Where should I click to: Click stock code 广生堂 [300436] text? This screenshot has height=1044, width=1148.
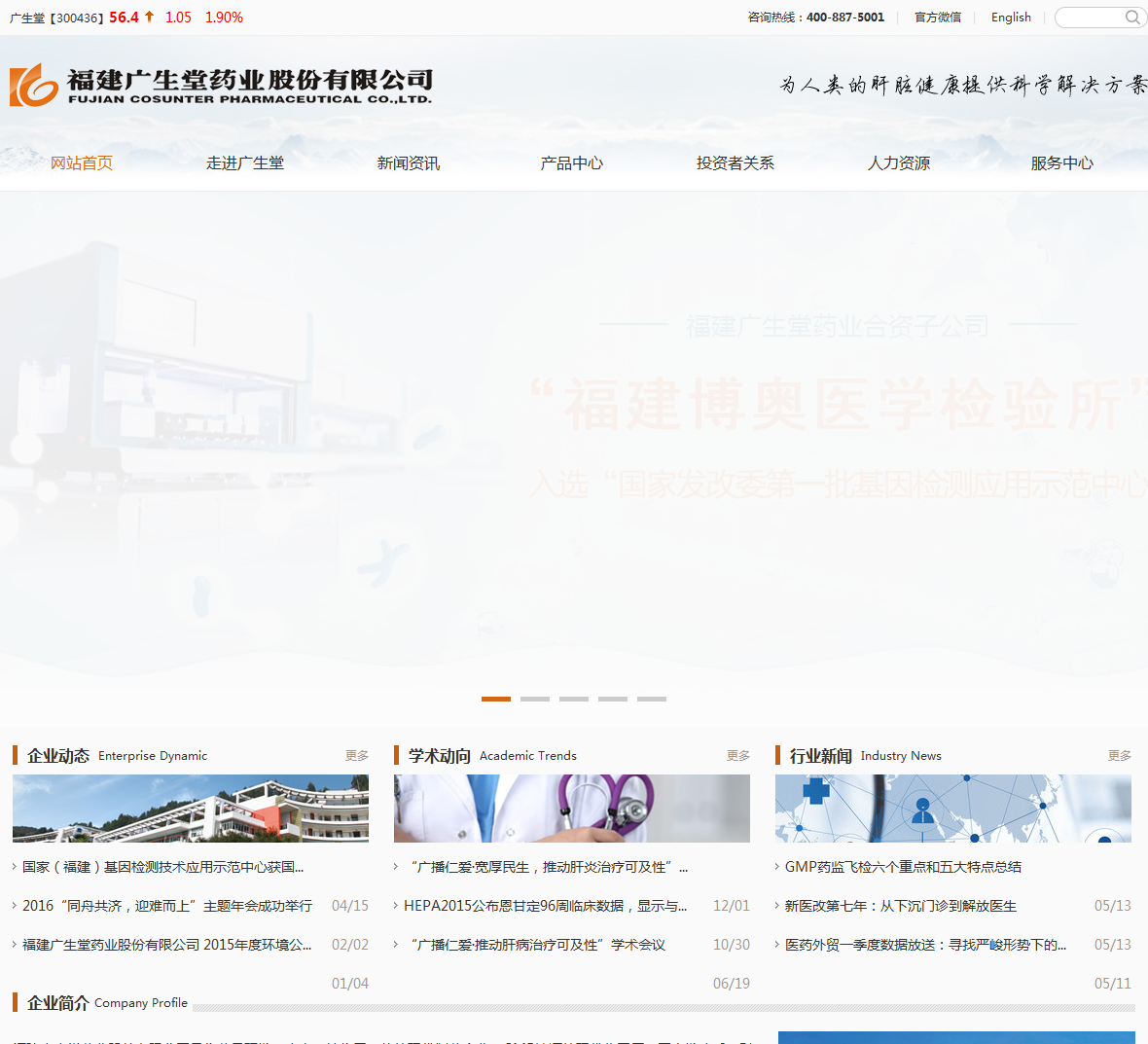click(57, 18)
